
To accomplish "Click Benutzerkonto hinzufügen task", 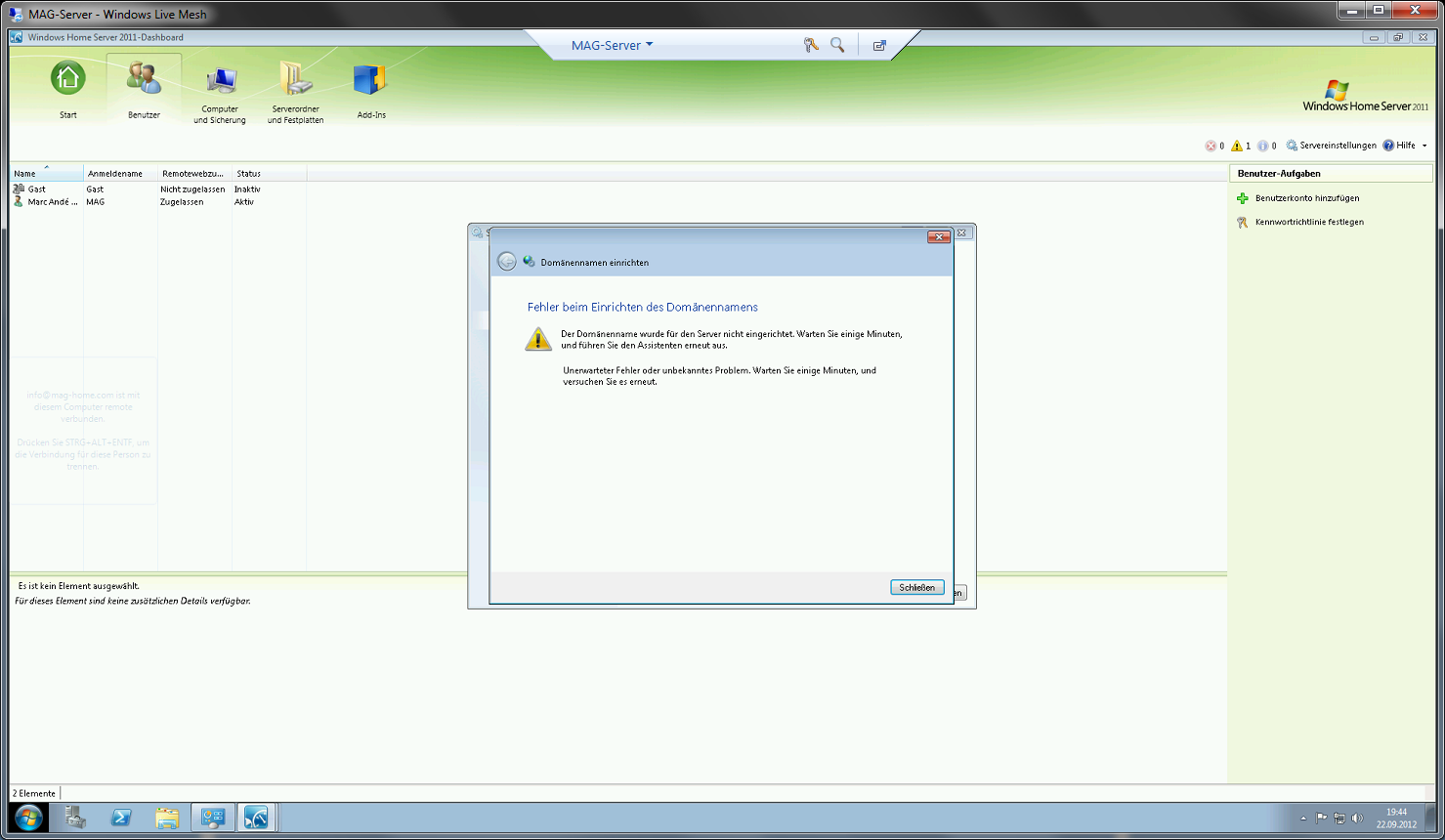I will [x=1307, y=198].
